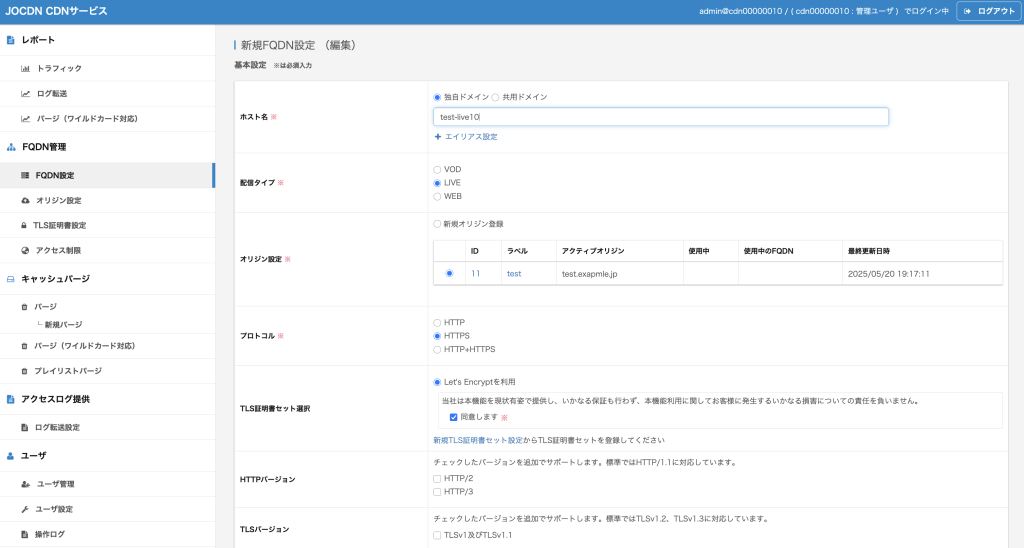Click the TLS certificate lock icon

point(24,225)
